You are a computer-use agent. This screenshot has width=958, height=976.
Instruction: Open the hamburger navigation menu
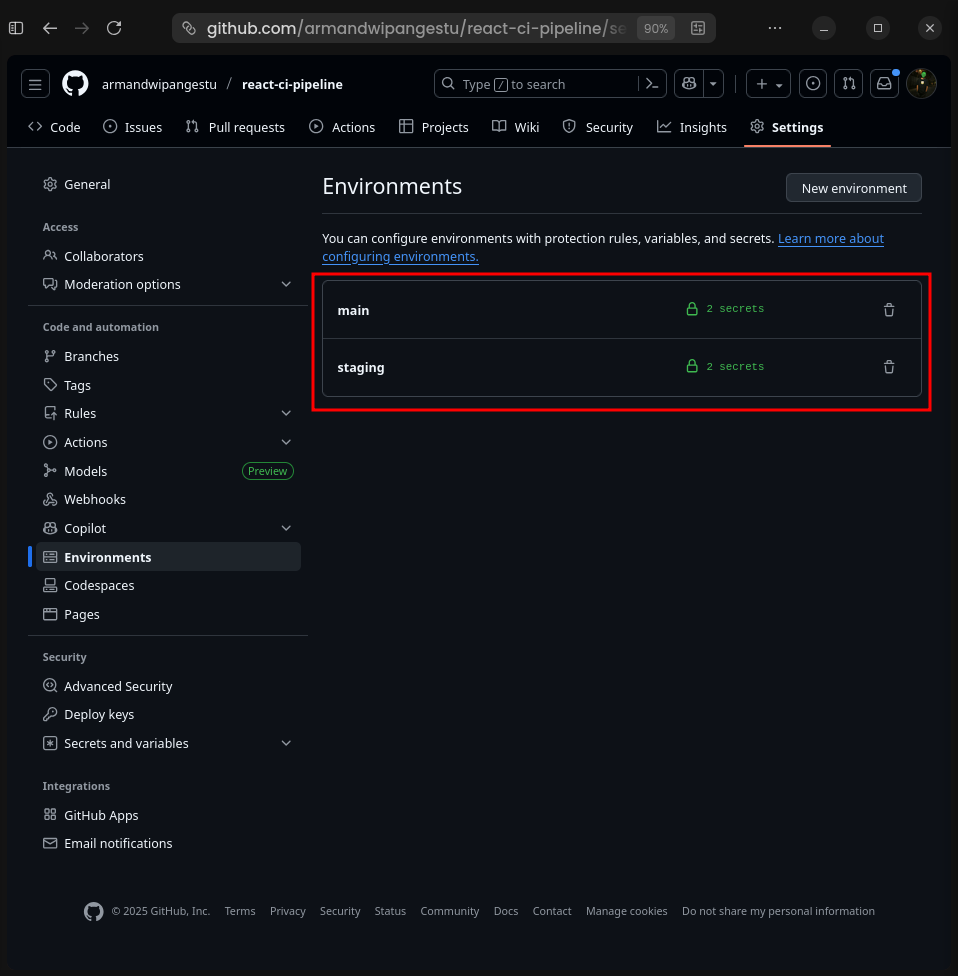35,83
